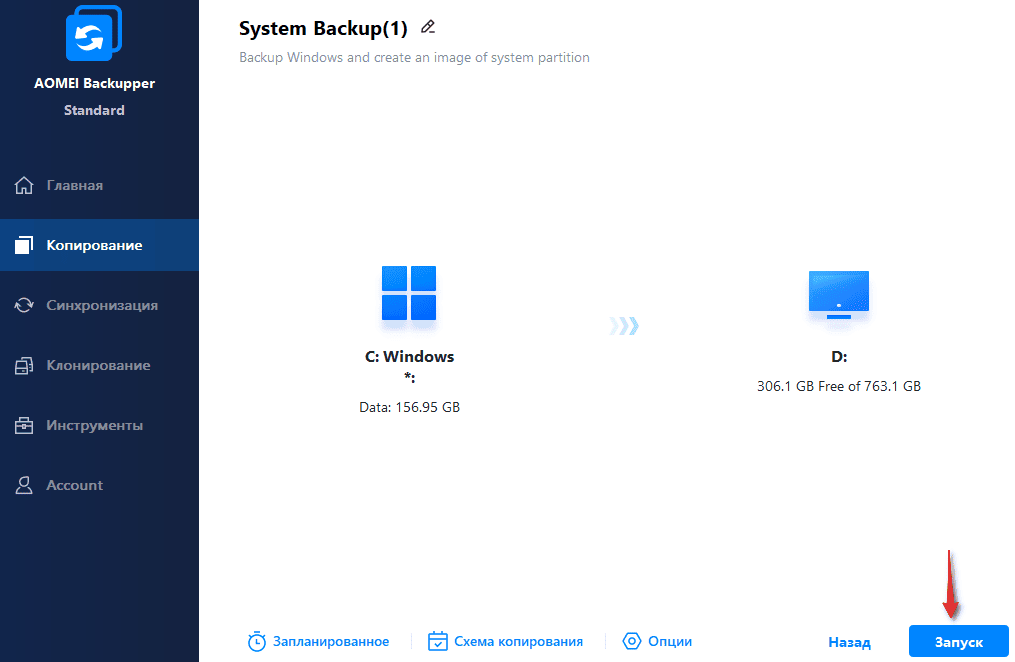Click the clock icon for Запланированное

pos(257,641)
